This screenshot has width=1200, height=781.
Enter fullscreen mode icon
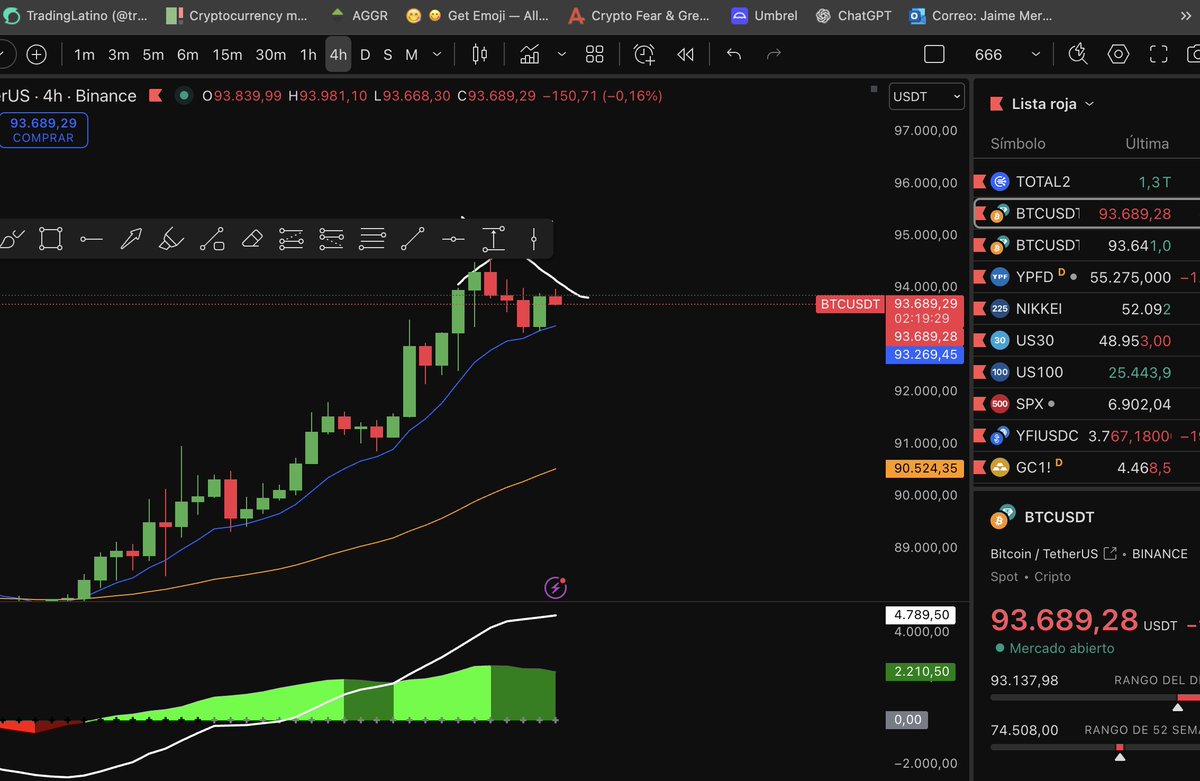(x=1158, y=55)
